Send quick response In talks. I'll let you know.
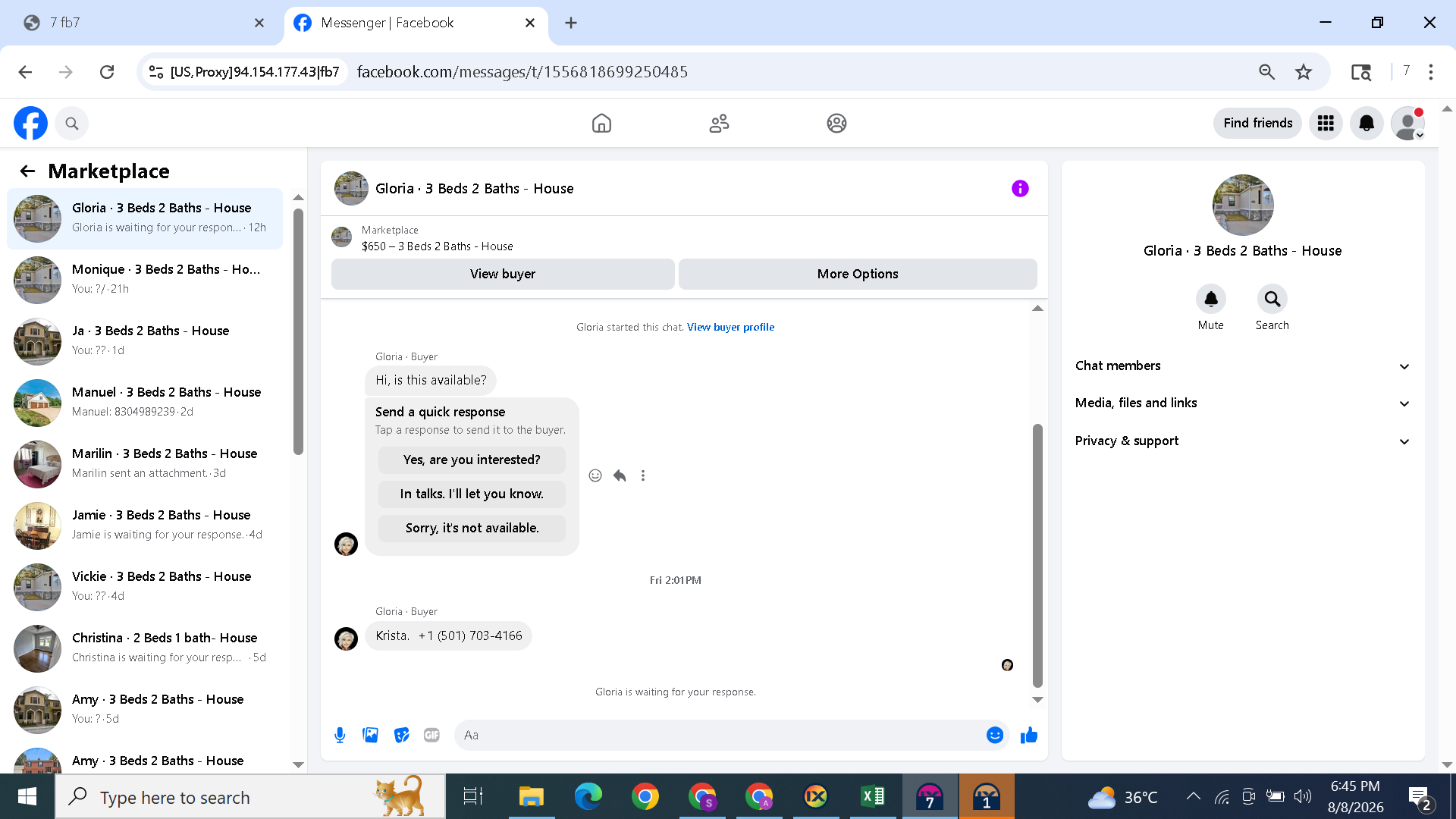This screenshot has width=1456, height=819. (x=472, y=494)
